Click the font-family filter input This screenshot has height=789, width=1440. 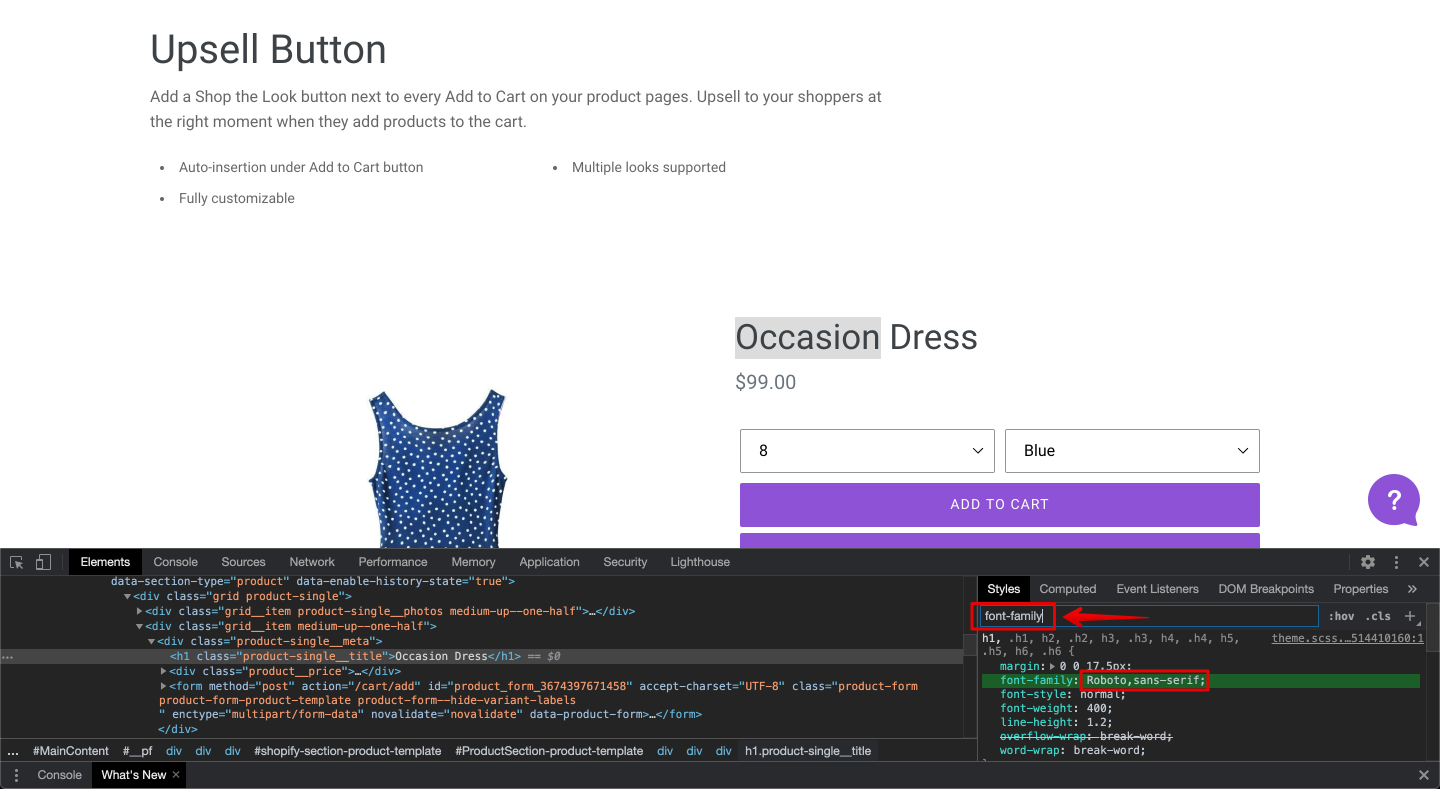tap(1148, 616)
